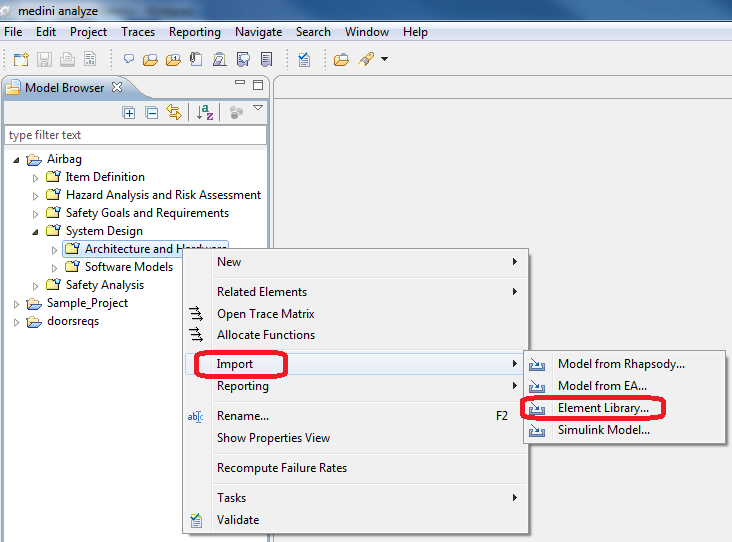
Task: Toggle Link with Editor in Model Browser
Action: (x=174, y=113)
